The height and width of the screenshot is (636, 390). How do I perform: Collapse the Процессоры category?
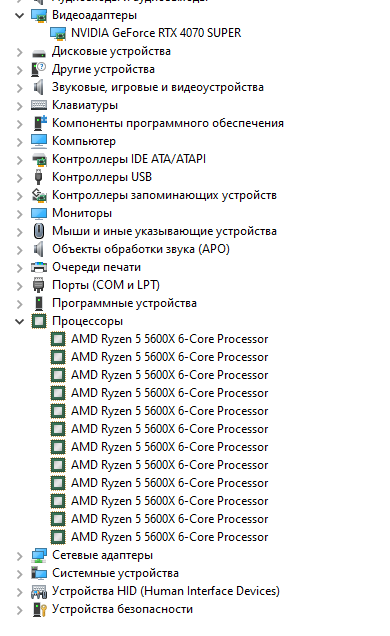[x=19, y=322]
